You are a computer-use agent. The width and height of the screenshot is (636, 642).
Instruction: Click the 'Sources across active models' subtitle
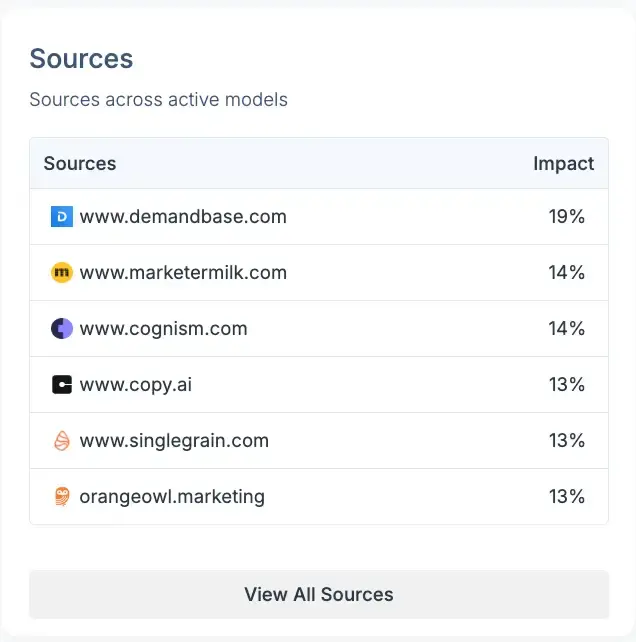click(158, 99)
